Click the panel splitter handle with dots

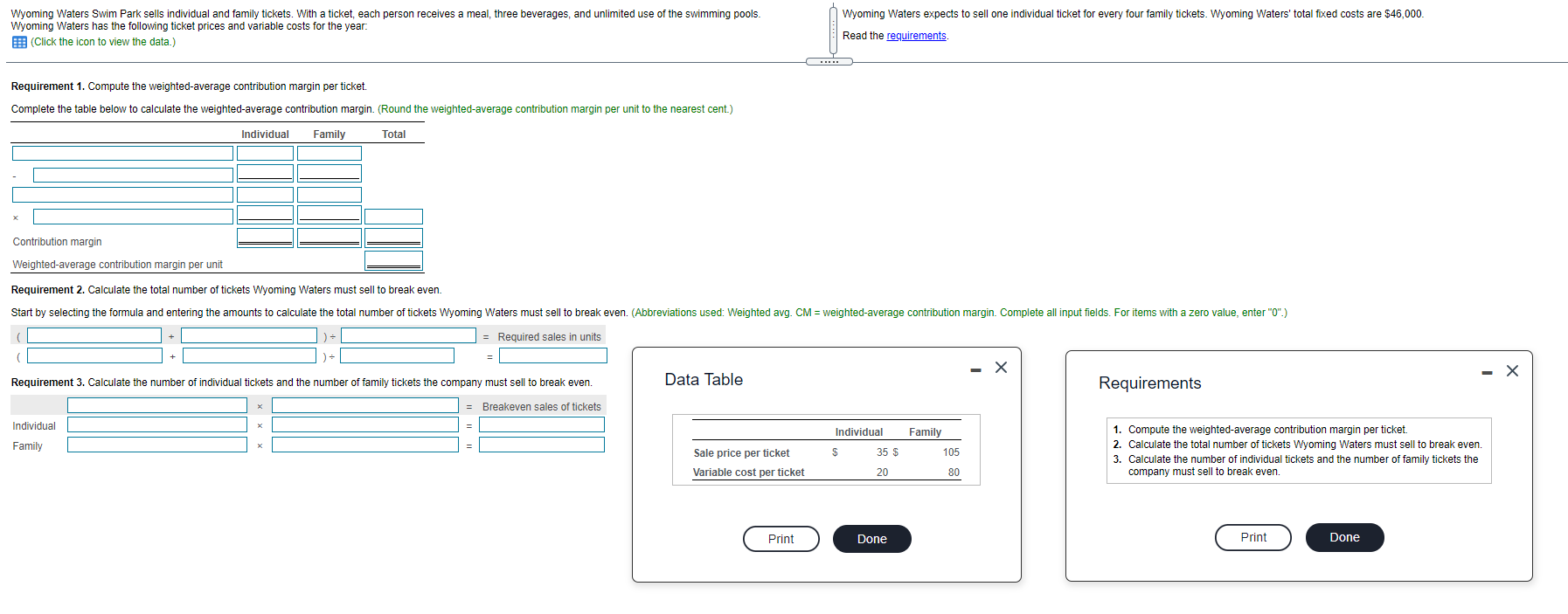(x=829, y=61)
